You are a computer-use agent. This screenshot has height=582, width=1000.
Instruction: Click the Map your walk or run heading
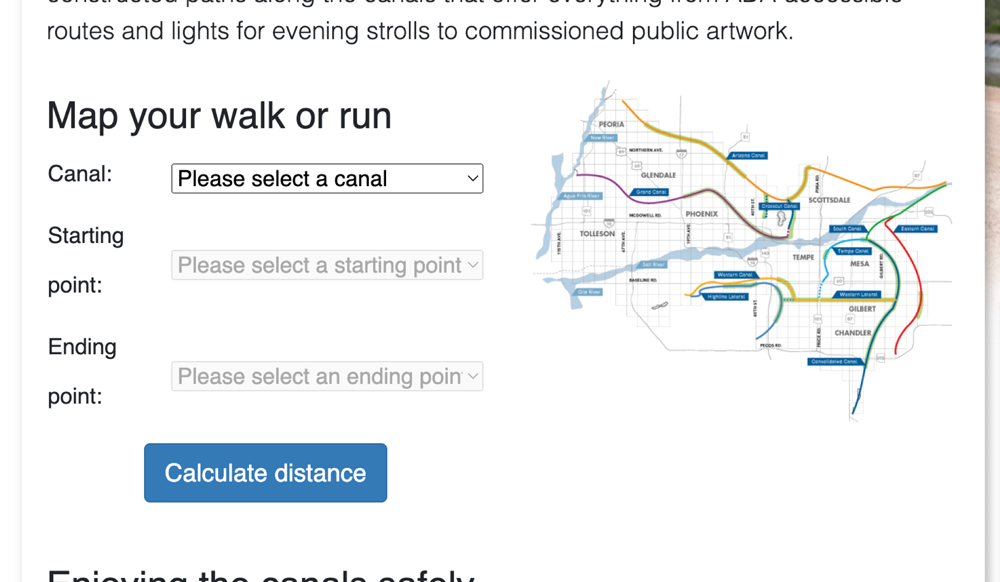[219, 116]
